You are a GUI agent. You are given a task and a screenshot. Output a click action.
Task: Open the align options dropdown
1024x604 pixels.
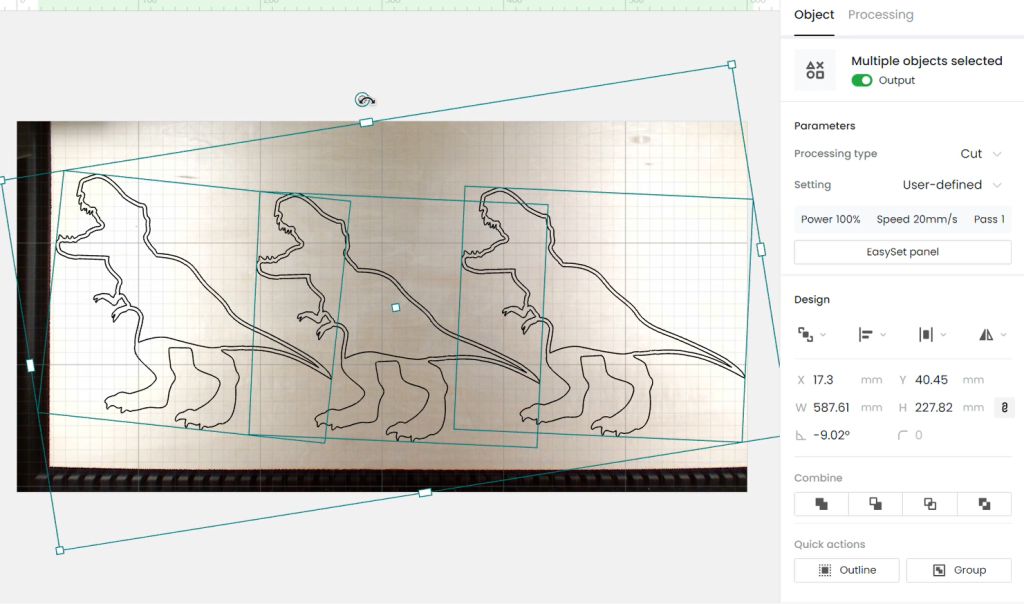[x=872, y=335]
